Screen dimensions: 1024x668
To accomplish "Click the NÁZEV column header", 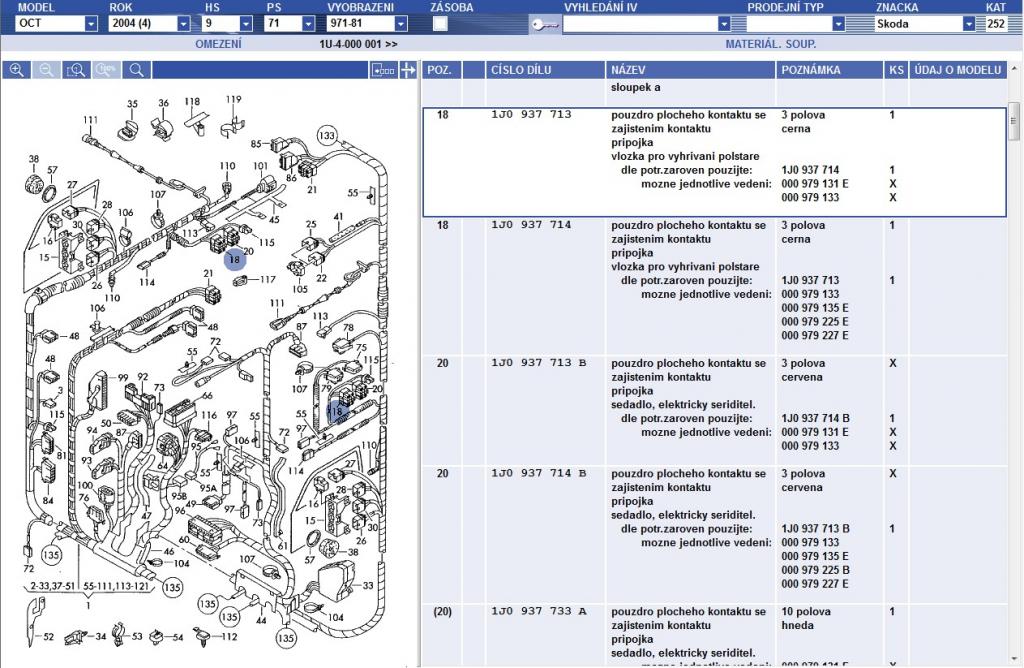I will coord(690,70).
